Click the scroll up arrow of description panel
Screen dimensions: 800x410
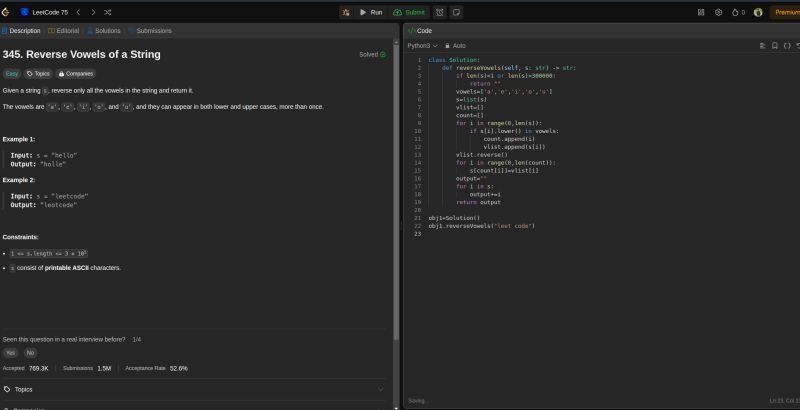pyautogui.click(x=396, y=41)
